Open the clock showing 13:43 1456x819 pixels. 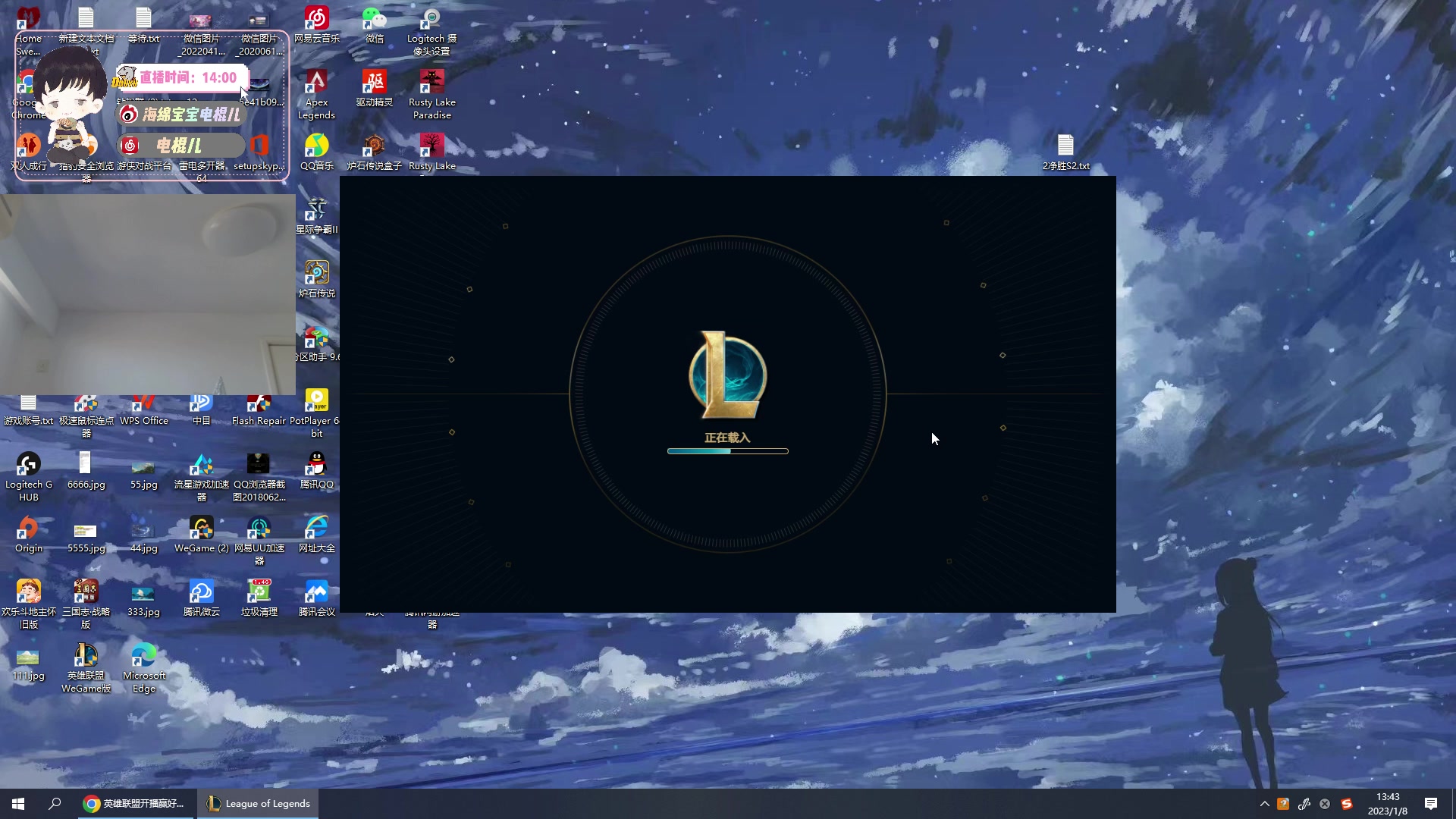[1388, 804]
